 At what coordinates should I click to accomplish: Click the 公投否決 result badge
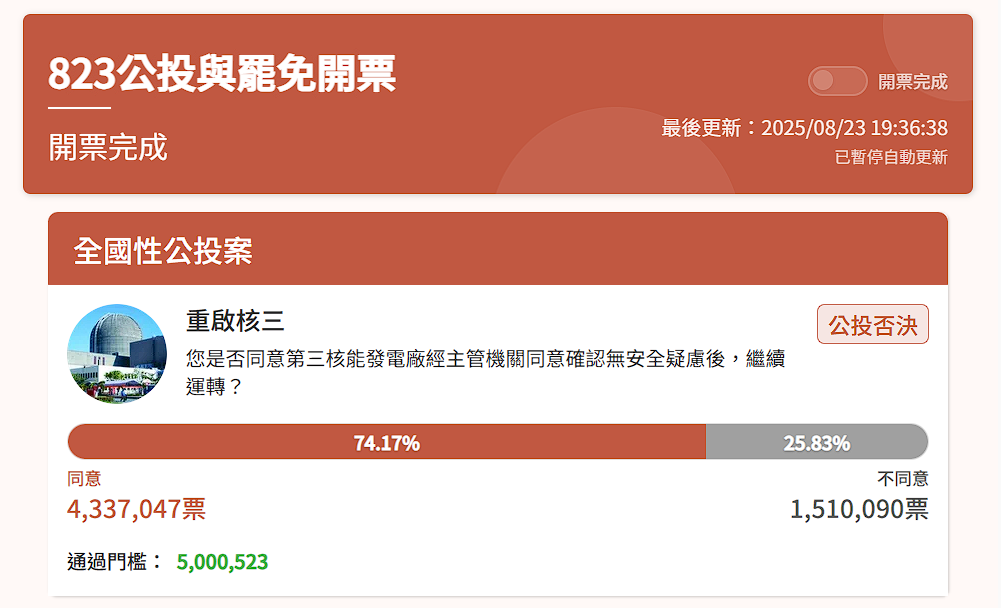872,324
